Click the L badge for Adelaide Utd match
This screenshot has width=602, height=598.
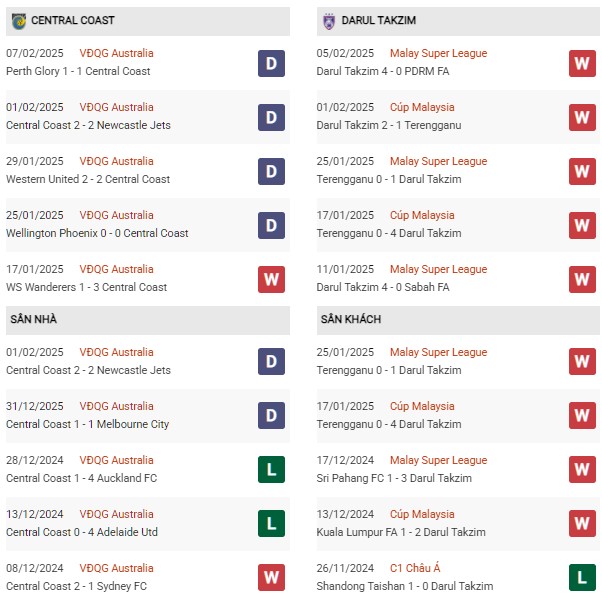[271, 524]
